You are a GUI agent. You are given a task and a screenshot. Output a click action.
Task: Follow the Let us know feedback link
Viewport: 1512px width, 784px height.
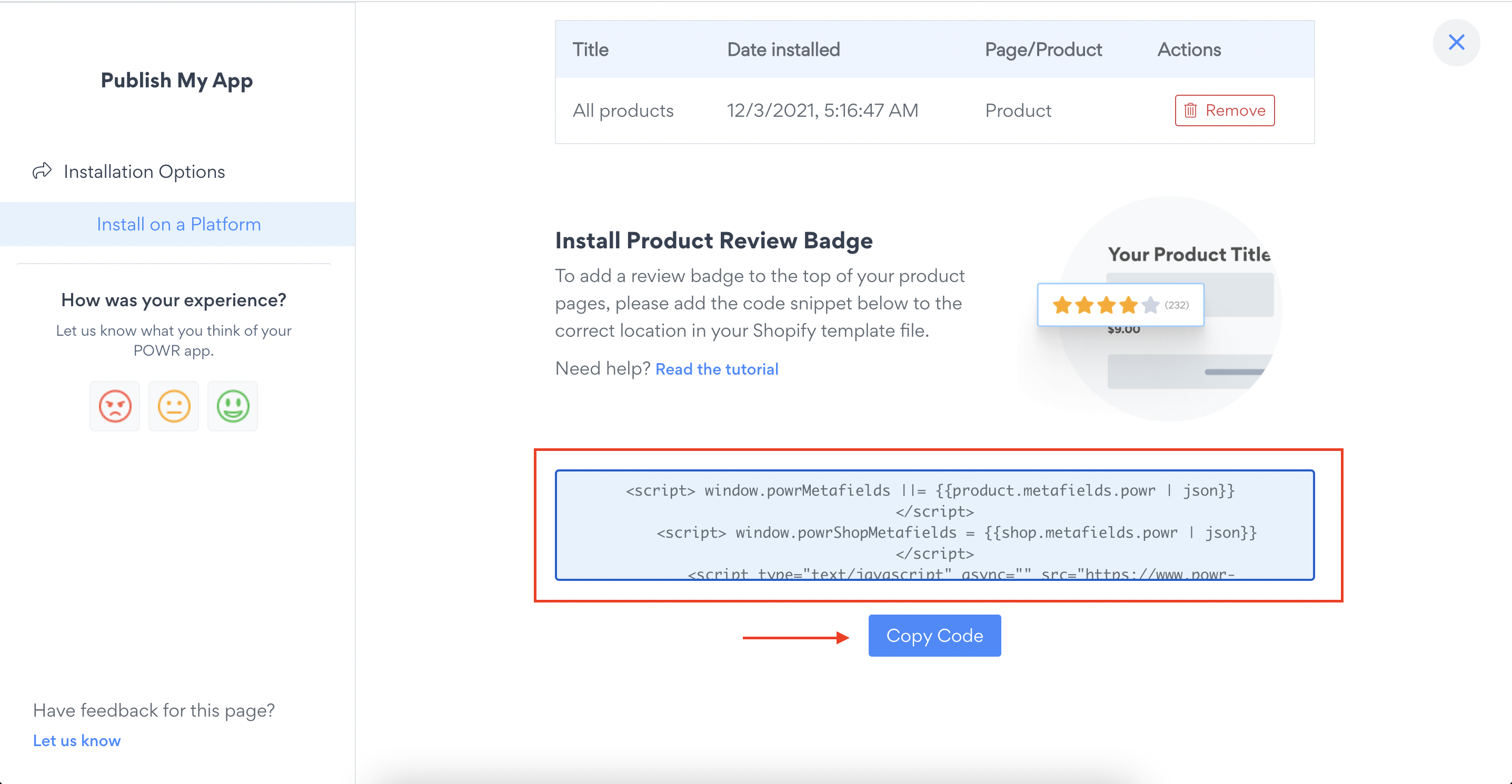(77, 740)
